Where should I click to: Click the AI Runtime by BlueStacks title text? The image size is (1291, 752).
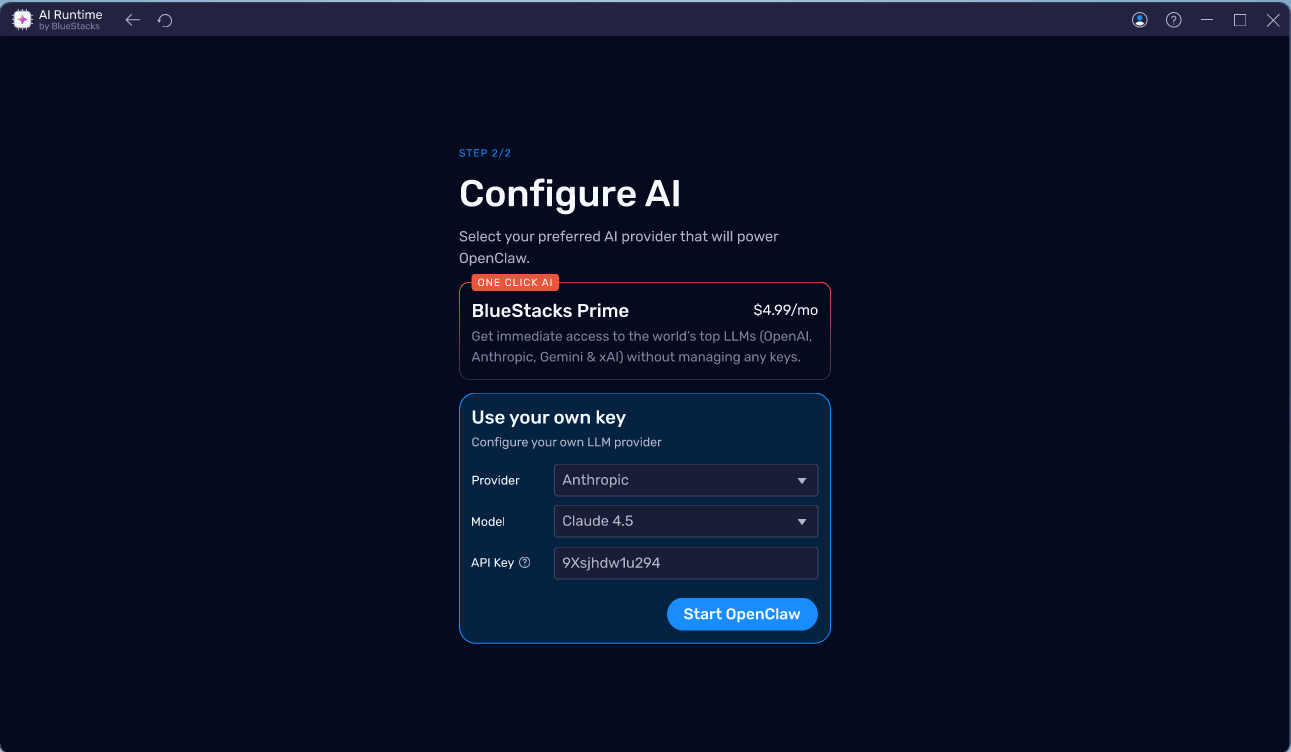tap(70, 20)
